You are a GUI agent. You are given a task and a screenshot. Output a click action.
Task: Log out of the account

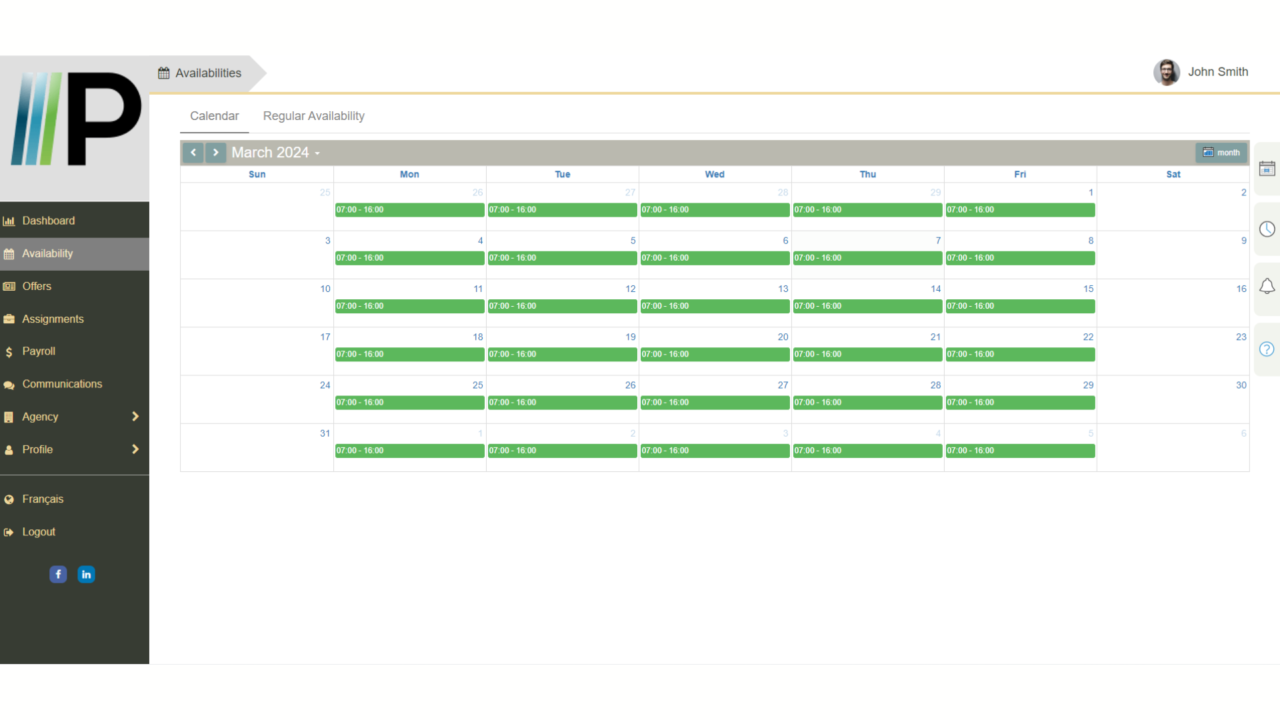40,531
